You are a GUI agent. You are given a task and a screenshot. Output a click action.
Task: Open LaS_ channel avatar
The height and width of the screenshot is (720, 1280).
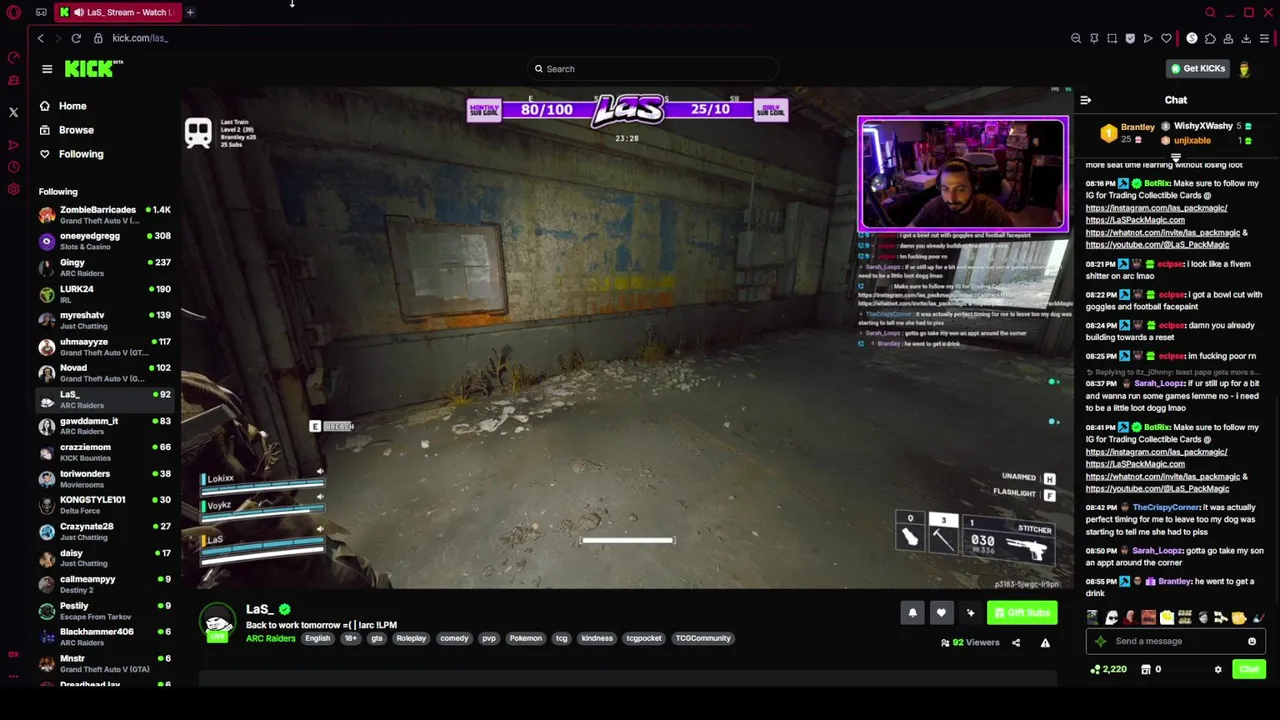point(218,623)
